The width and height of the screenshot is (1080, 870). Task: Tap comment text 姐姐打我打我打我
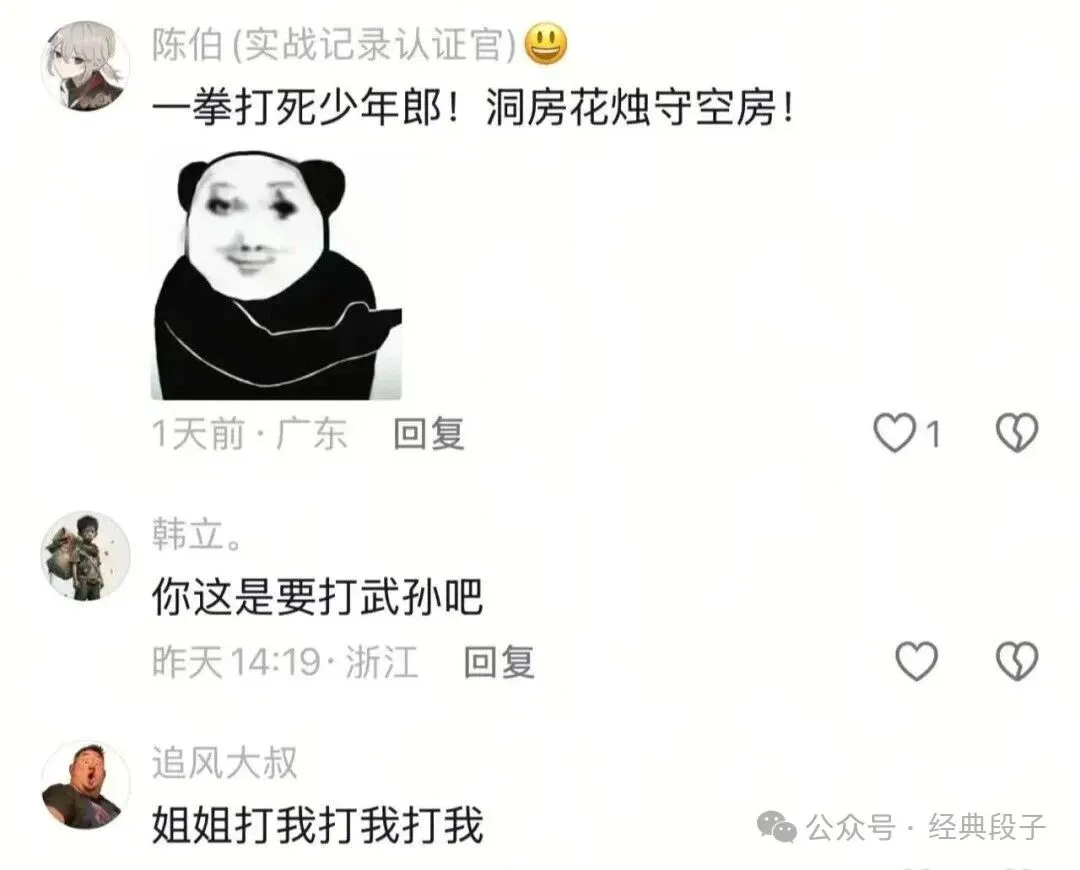(x=317, y=825)
